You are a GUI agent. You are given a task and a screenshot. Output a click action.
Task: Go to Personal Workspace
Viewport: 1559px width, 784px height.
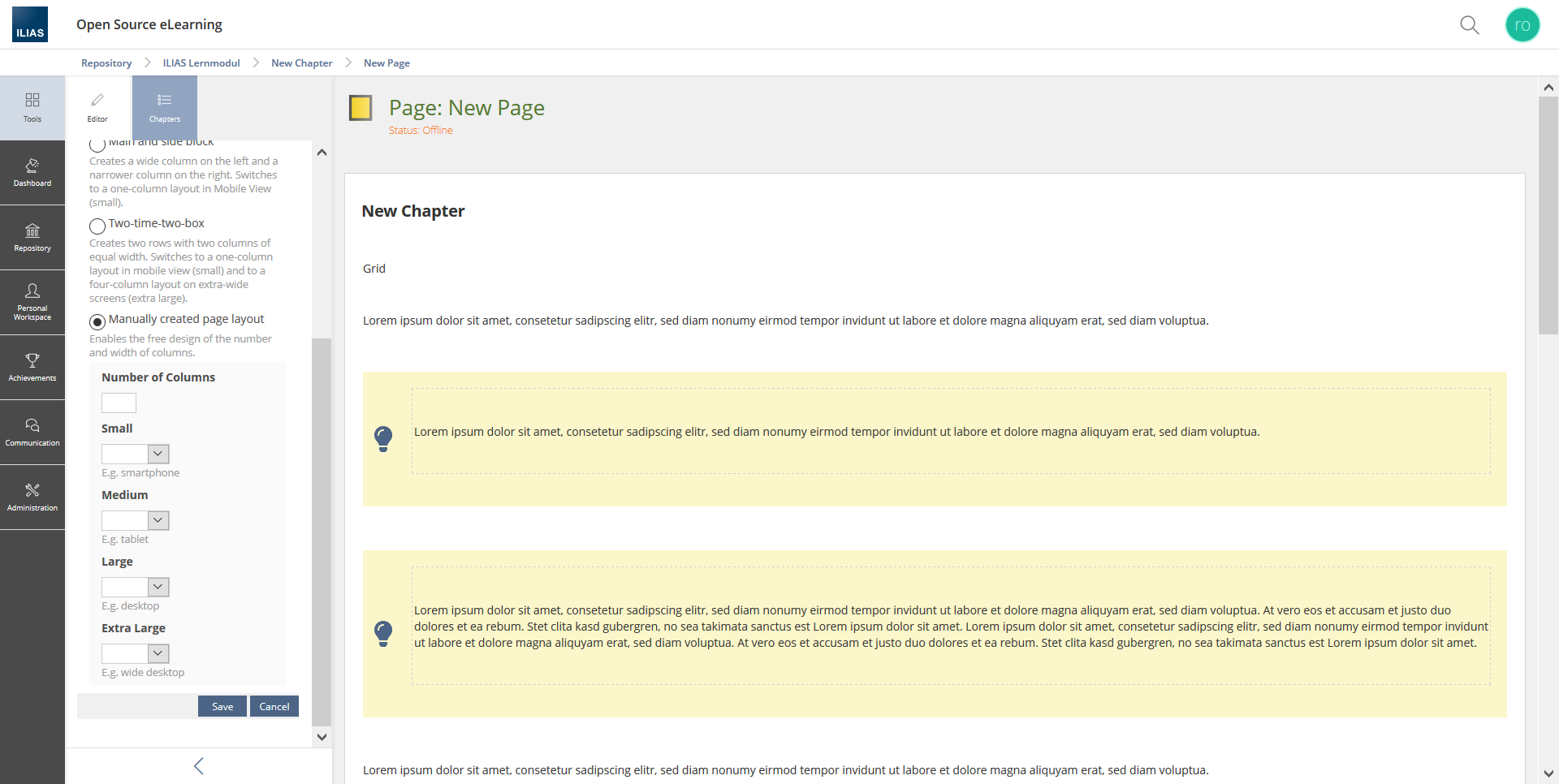pyautogui.click(x=32, y=301)
